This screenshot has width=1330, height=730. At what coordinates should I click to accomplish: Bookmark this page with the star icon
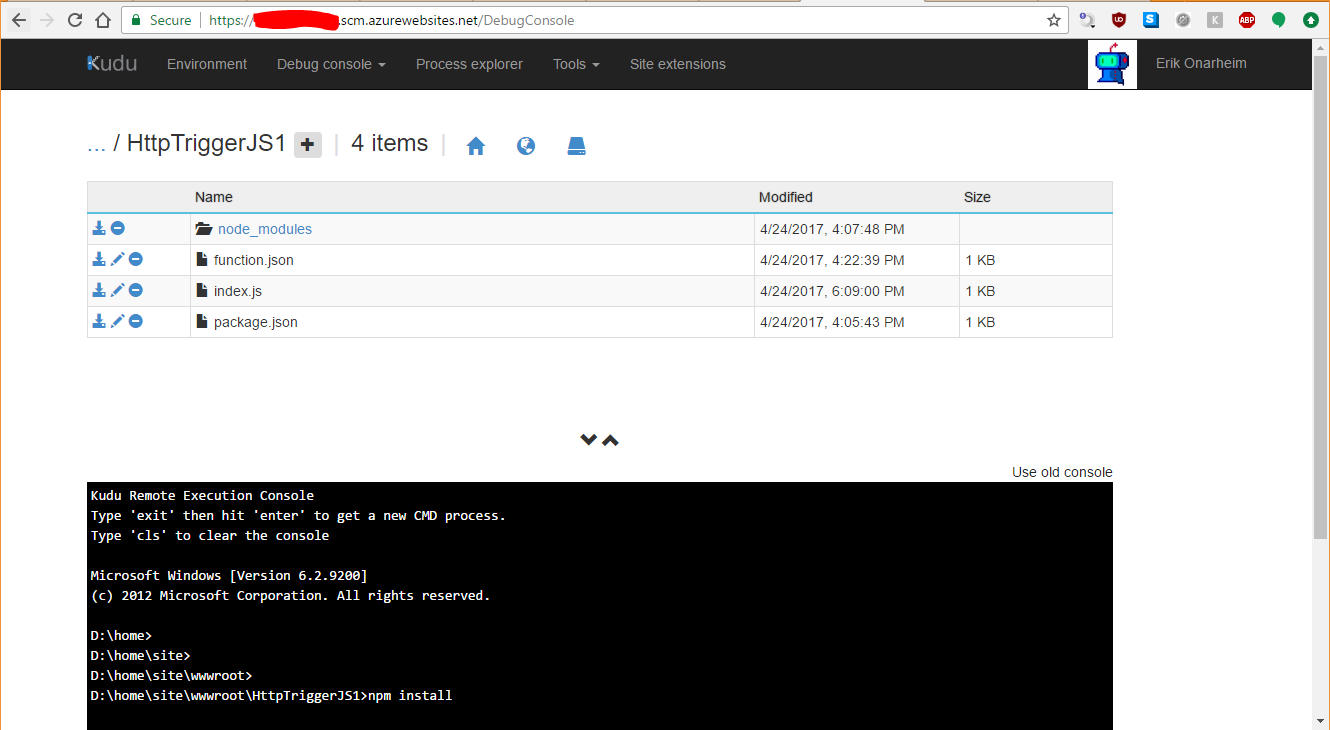[x=1053, y=20]
